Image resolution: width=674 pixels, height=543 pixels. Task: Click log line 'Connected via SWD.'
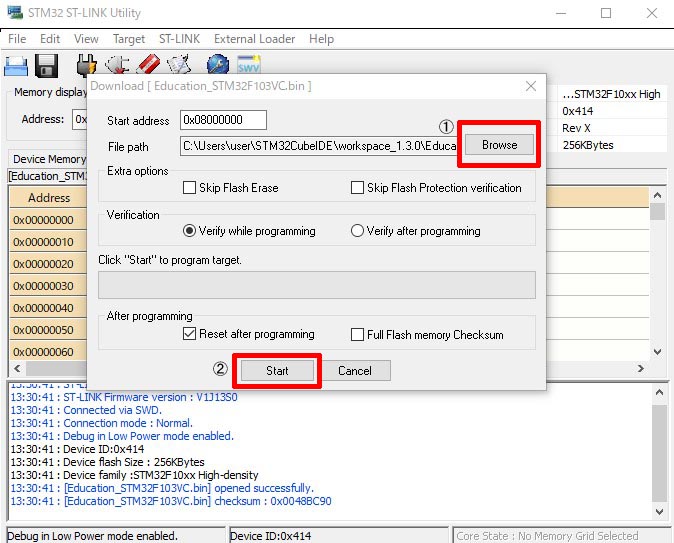pyautogui.click(x=86, y=410)
